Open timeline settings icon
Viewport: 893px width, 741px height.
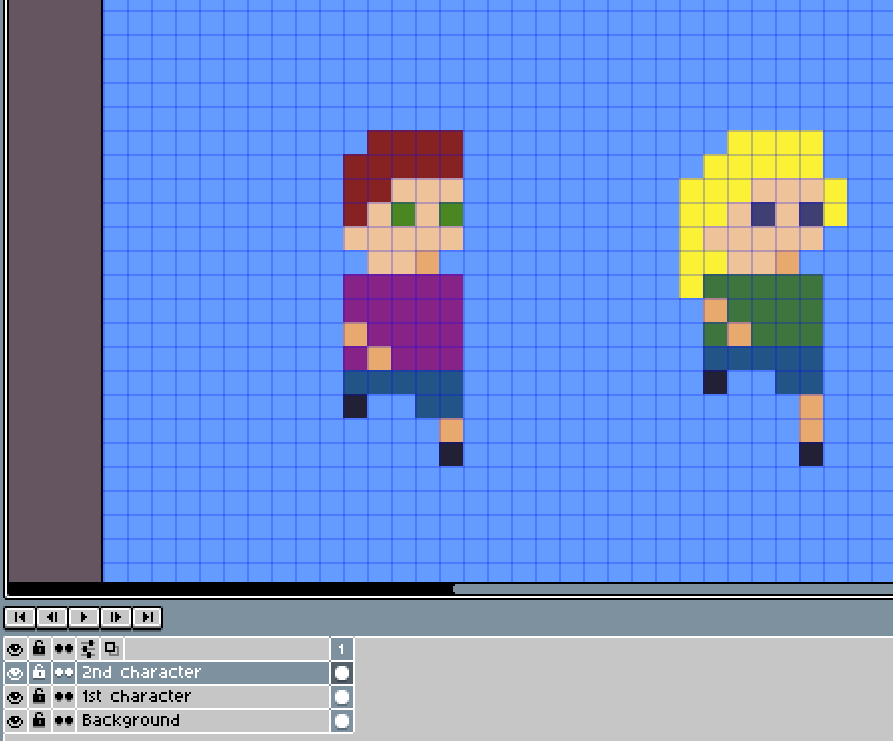click(x=88, y=649)
